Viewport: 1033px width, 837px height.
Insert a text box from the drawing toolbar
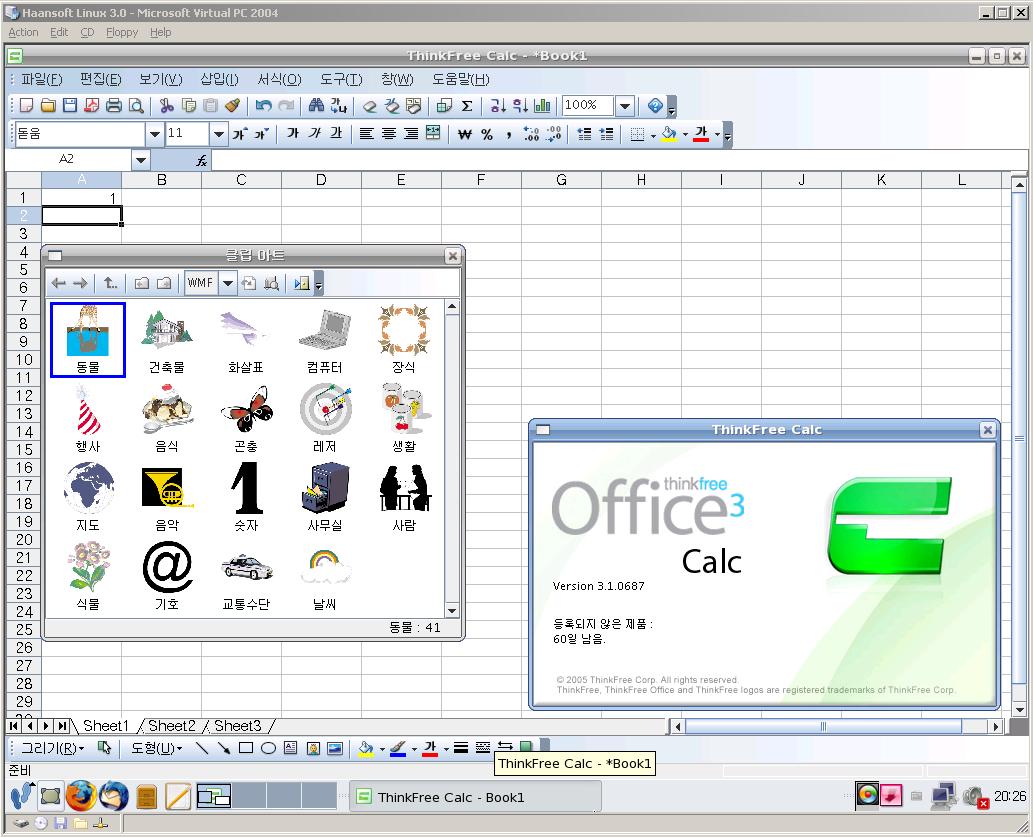(x=291, y=748)
